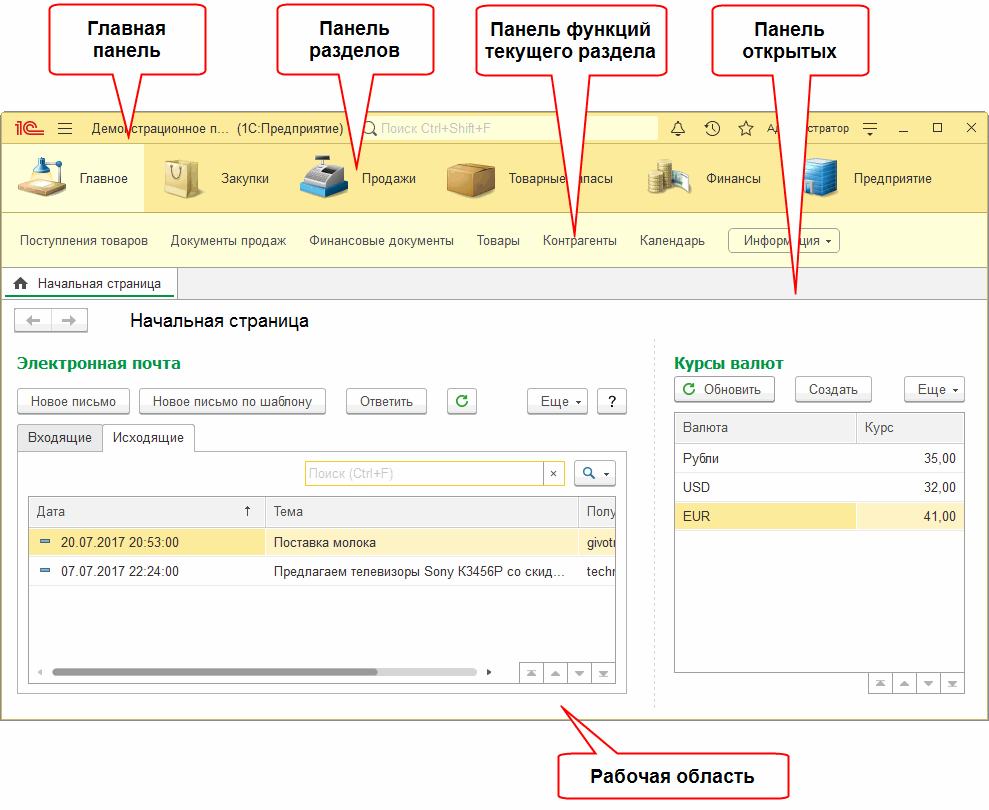Jump to first row in currency list
989x810 pixels.
(881, 683)
